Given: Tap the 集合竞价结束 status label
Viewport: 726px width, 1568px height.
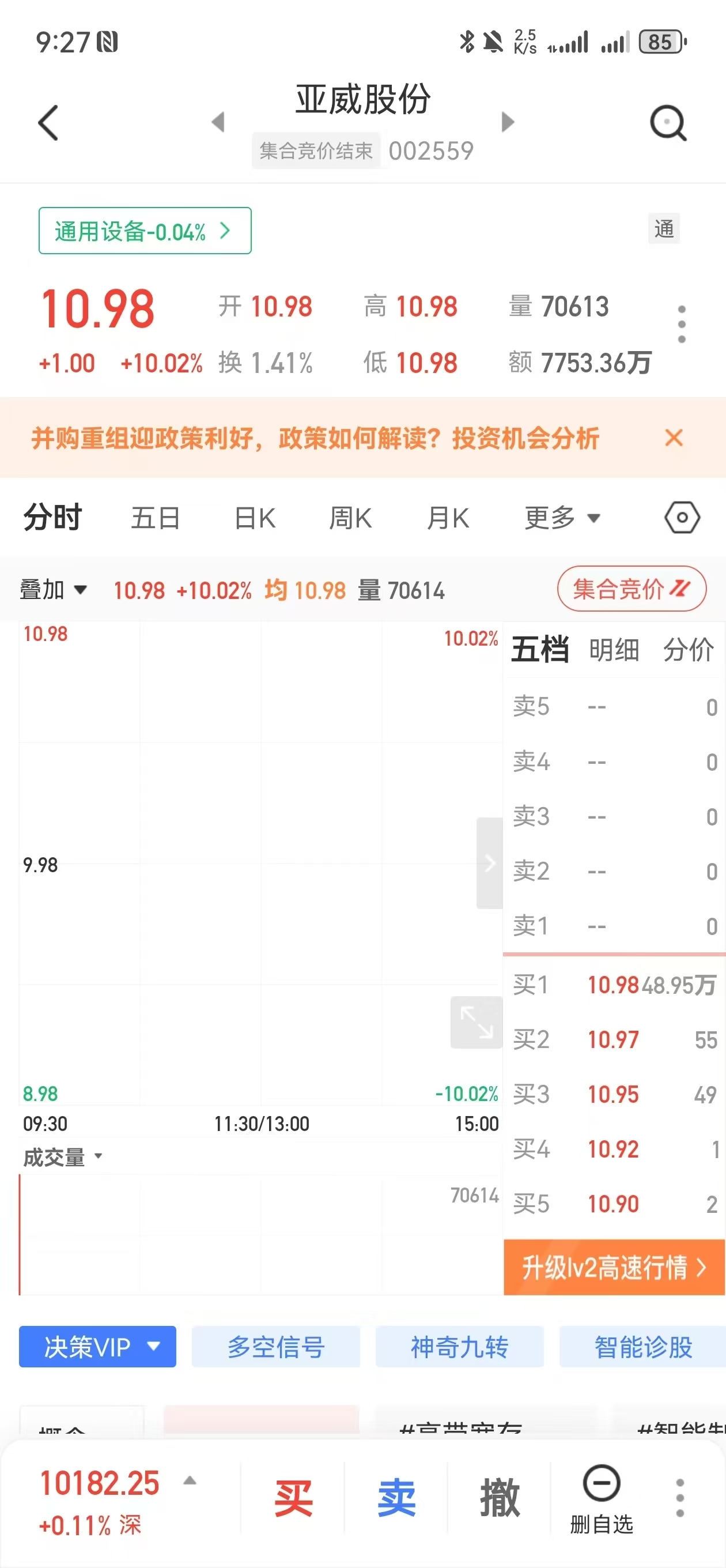Looking at the screenshot, I should pos(316,150).
